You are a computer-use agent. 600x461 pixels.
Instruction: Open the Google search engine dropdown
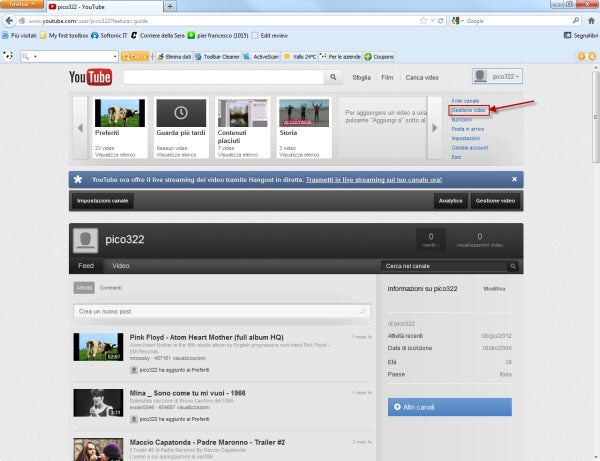[x=457, y=21]
